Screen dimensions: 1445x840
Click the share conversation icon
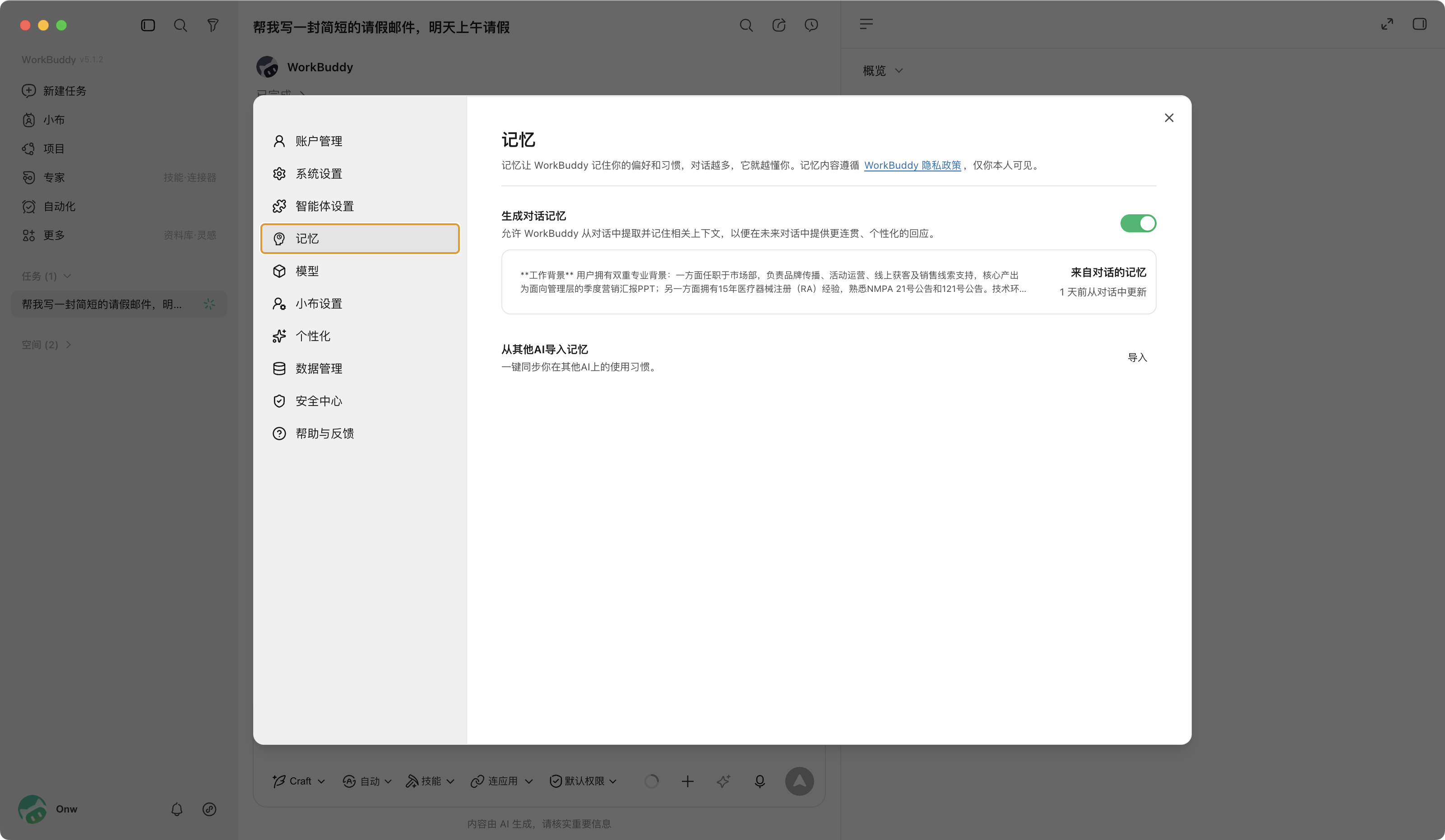tap(779, 25)
